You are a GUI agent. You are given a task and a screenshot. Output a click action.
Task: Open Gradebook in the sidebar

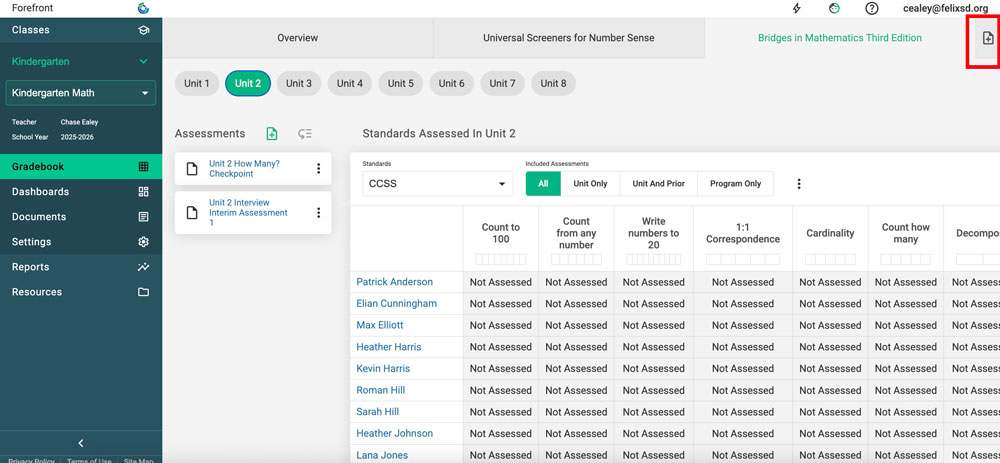[81, 166]
